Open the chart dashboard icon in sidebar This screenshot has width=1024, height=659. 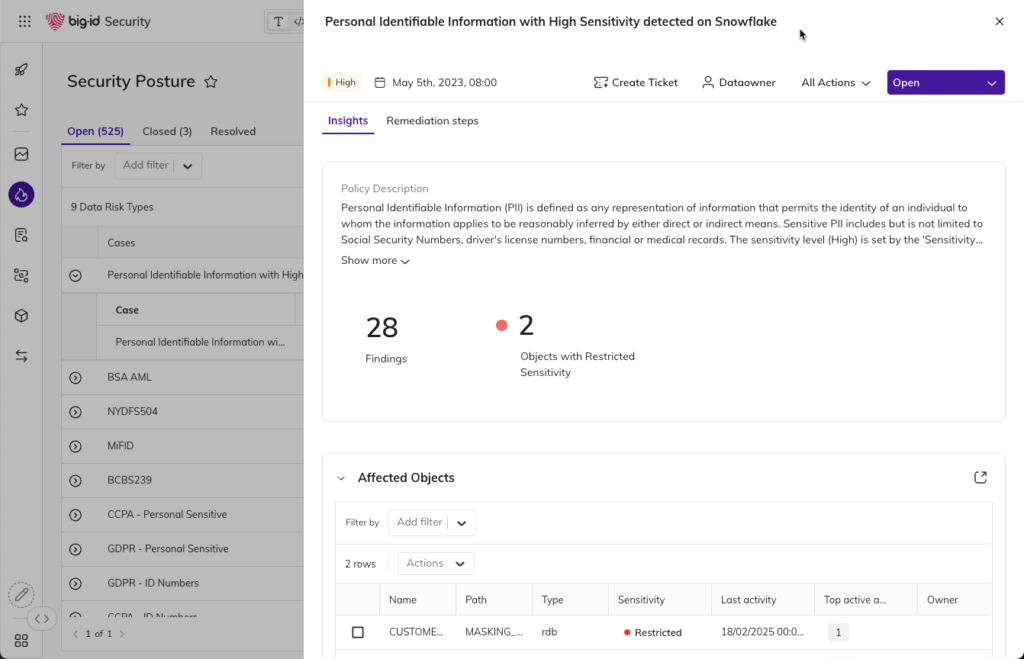pyautogui.click(x=22, y=154)
